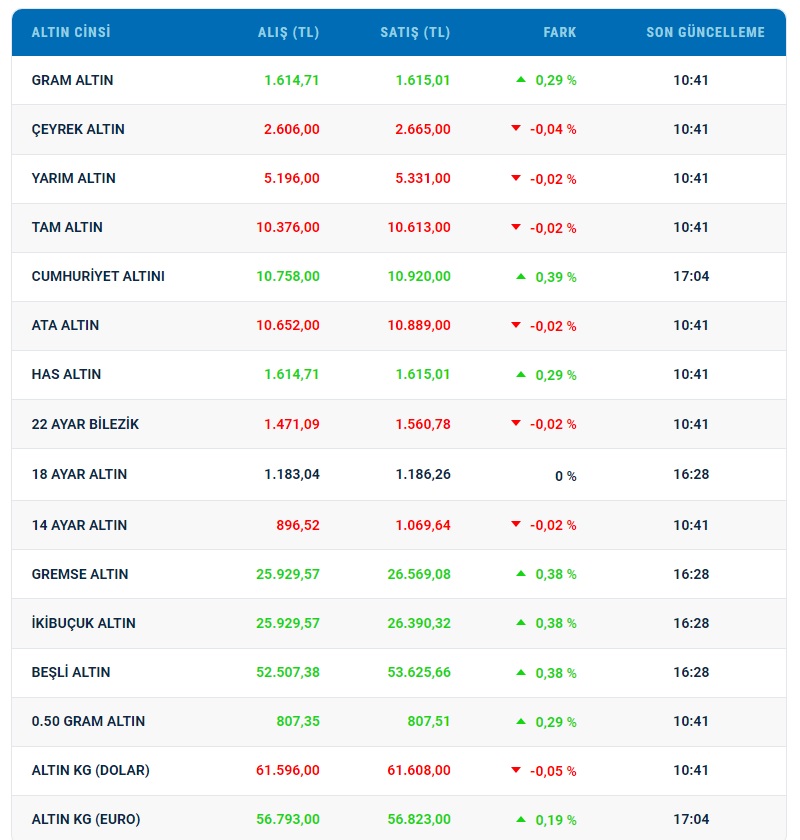Click CUMHURİYET ALTINI buying price 10.758,00
Image resolution: width=800 pixels, height=840 pixels.
[288, 276]
